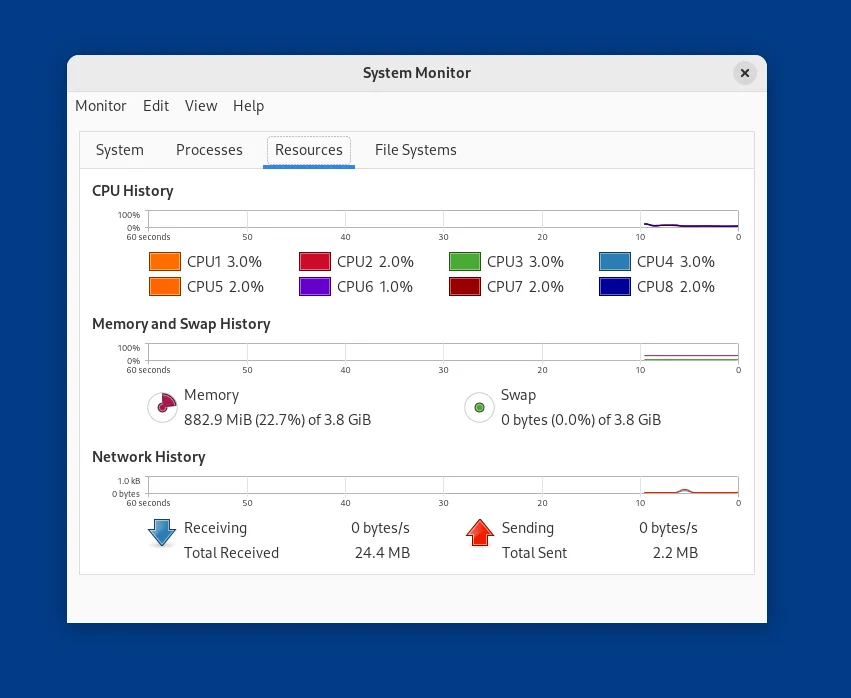Select the CPU7 dark red legend square

pos(464,287)
